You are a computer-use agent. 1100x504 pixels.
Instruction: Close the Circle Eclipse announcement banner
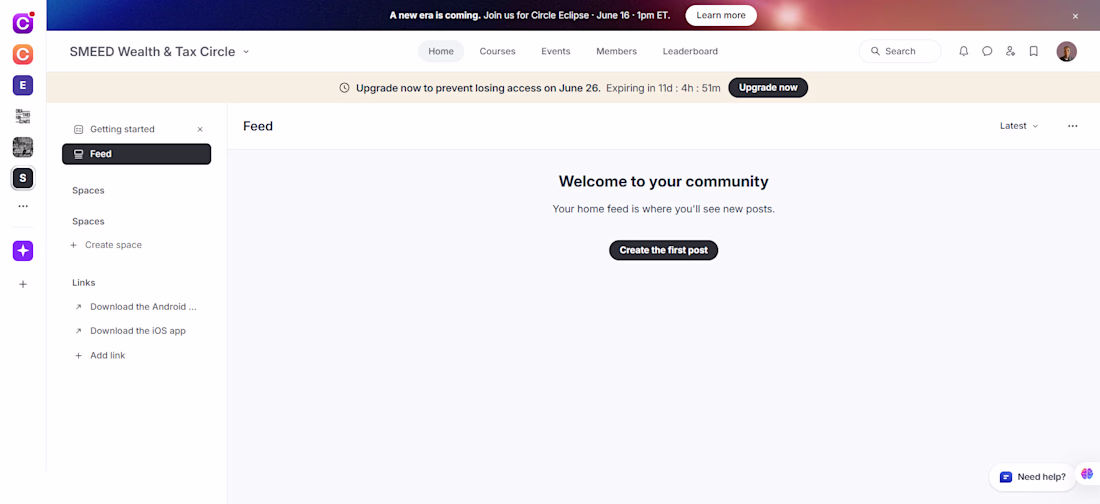click(x=1075, y=16)
